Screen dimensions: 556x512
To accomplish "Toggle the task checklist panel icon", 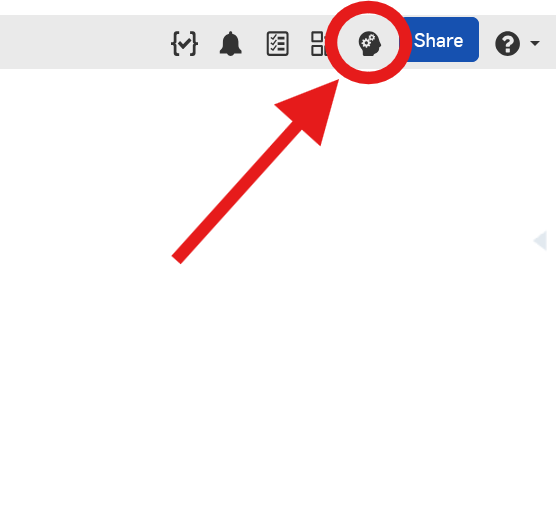I will tap(277, 44).
